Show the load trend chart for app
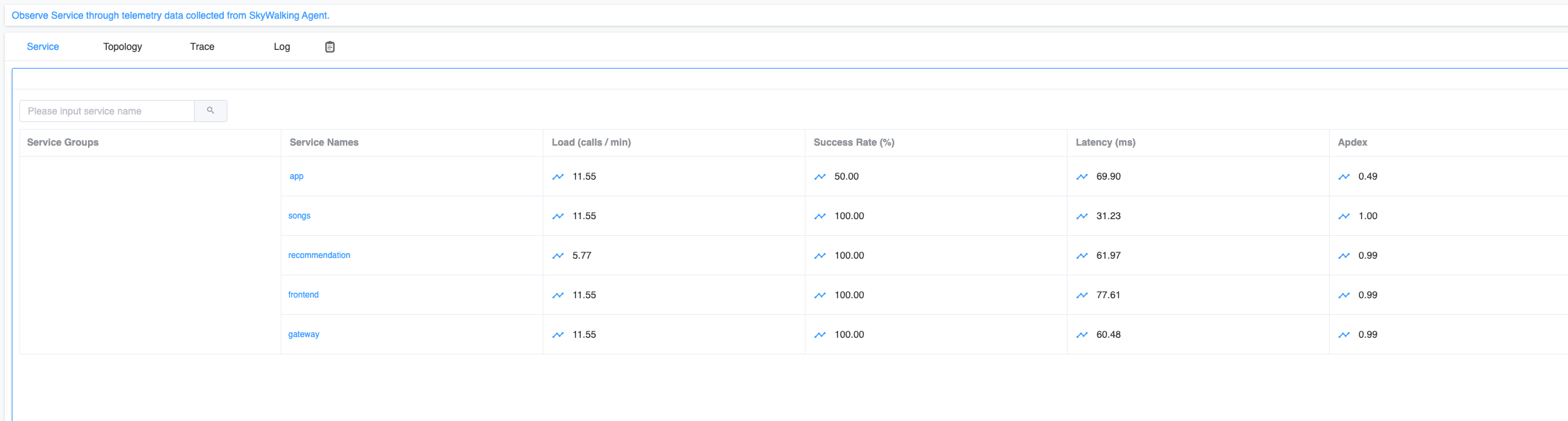Image resolution: width=1568 pixels, height=421 pixels. click(x=558, y=177)
